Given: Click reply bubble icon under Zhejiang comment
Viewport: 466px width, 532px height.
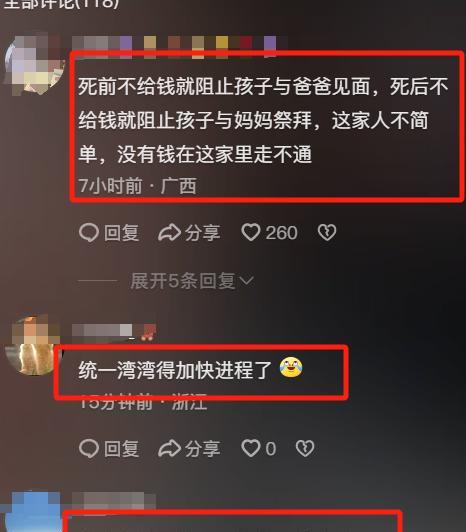Looking at the screenshot, I should tap(89, 449).
